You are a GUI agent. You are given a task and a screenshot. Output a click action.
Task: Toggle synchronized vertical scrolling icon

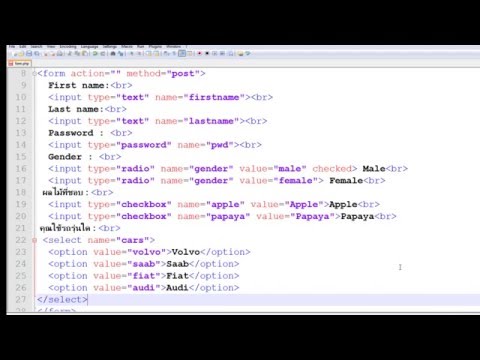pyautogui.click(x=148, y=53)
